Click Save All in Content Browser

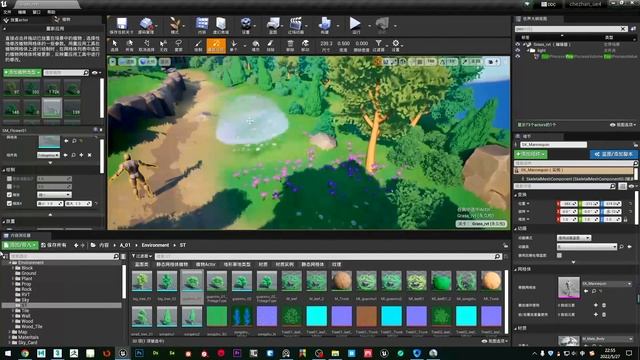(54, 245)
